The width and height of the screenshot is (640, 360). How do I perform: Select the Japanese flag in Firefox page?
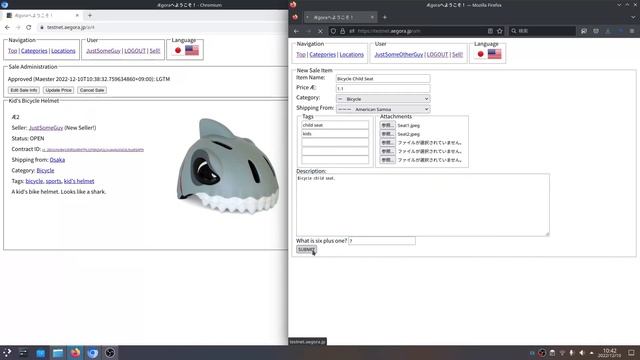(x=480, y=54)
